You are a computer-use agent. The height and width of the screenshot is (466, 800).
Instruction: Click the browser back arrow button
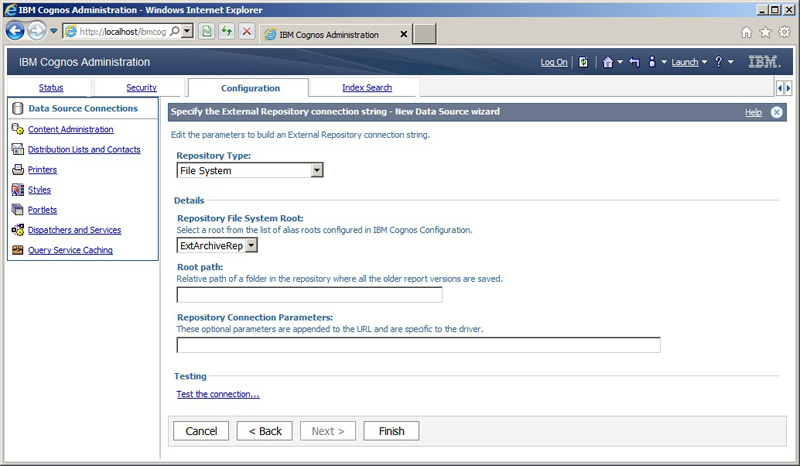tap(15, 31)
